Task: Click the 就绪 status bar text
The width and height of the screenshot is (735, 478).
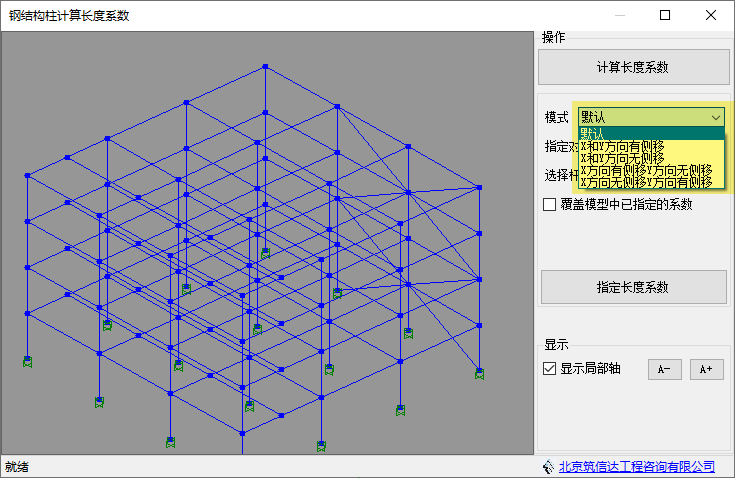Action: coord(17,467)
